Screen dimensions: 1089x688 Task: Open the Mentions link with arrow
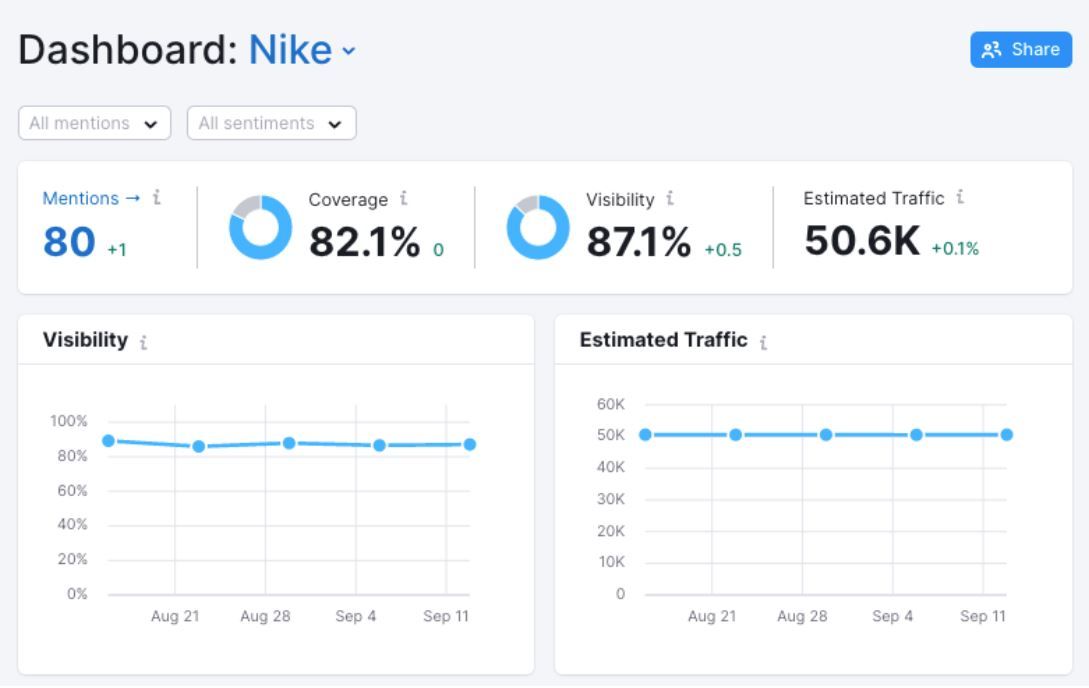(91, 199)
